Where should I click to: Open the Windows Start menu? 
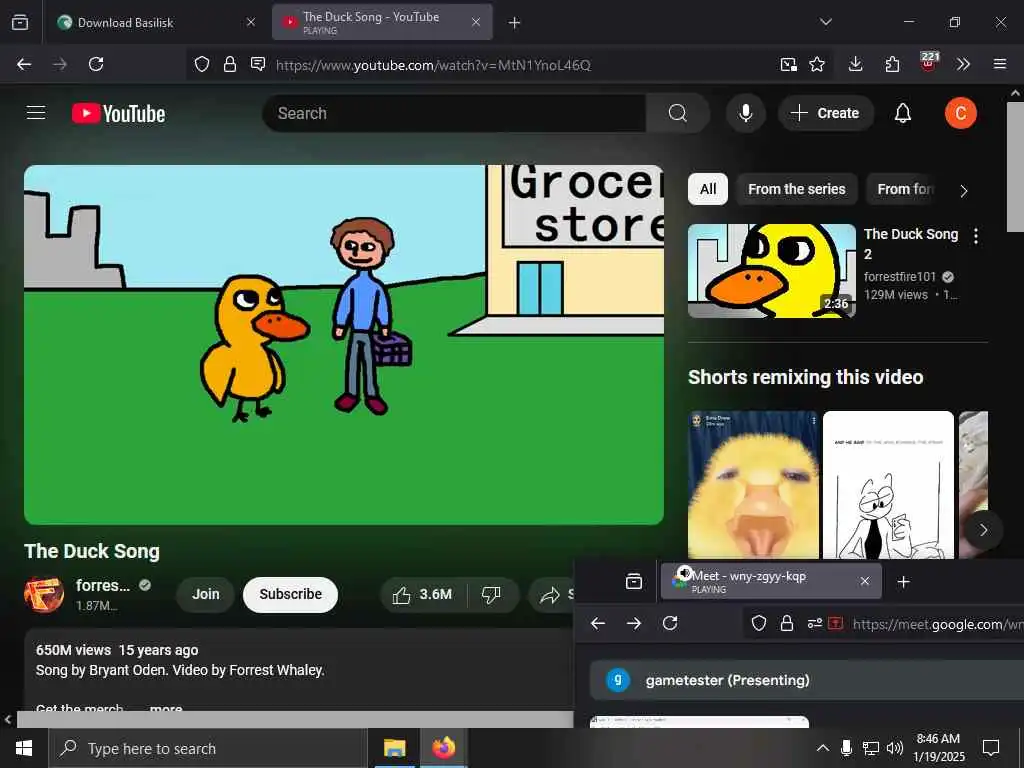click(24, 748)
